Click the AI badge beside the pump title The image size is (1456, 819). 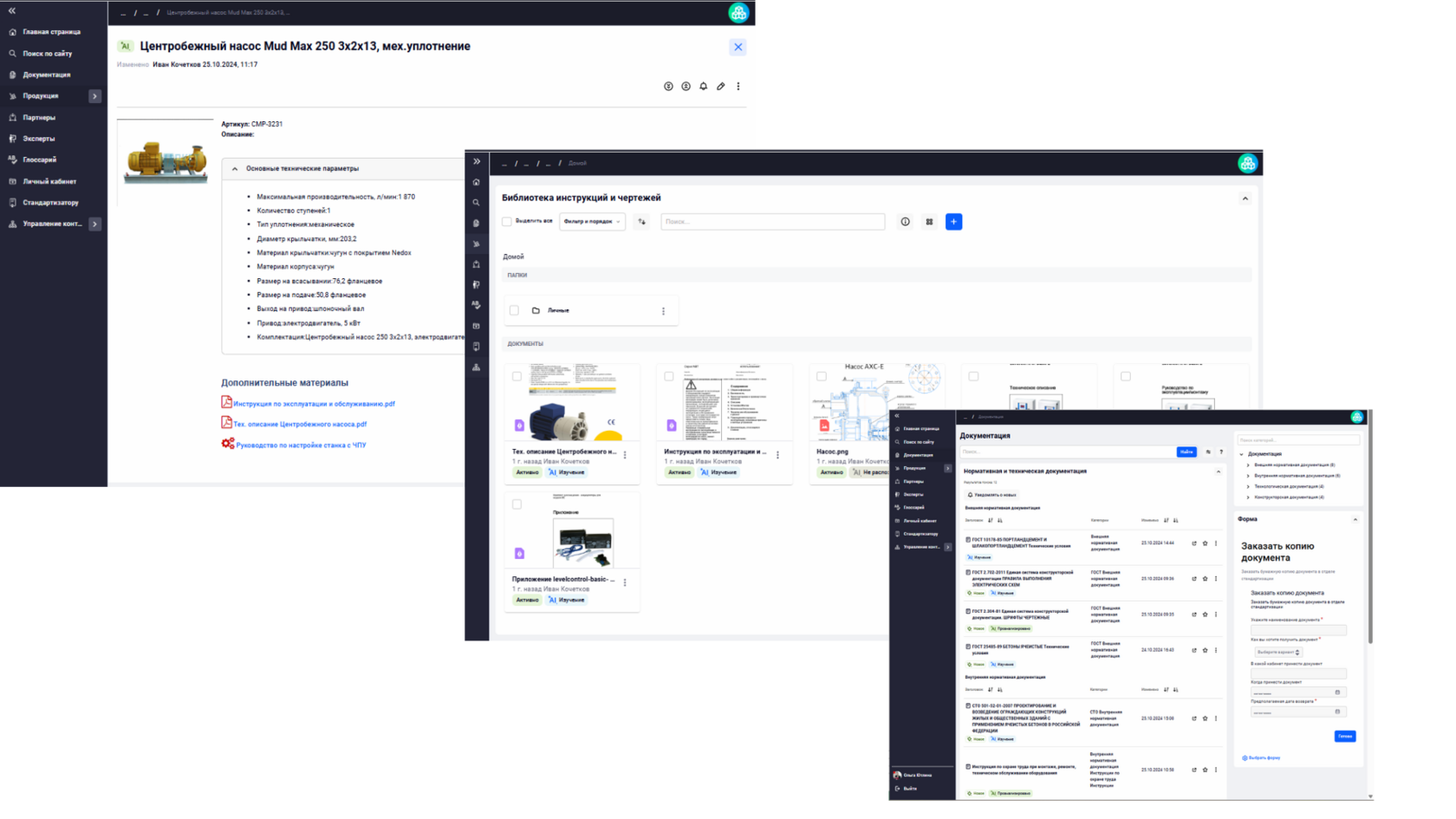(125, 47)
